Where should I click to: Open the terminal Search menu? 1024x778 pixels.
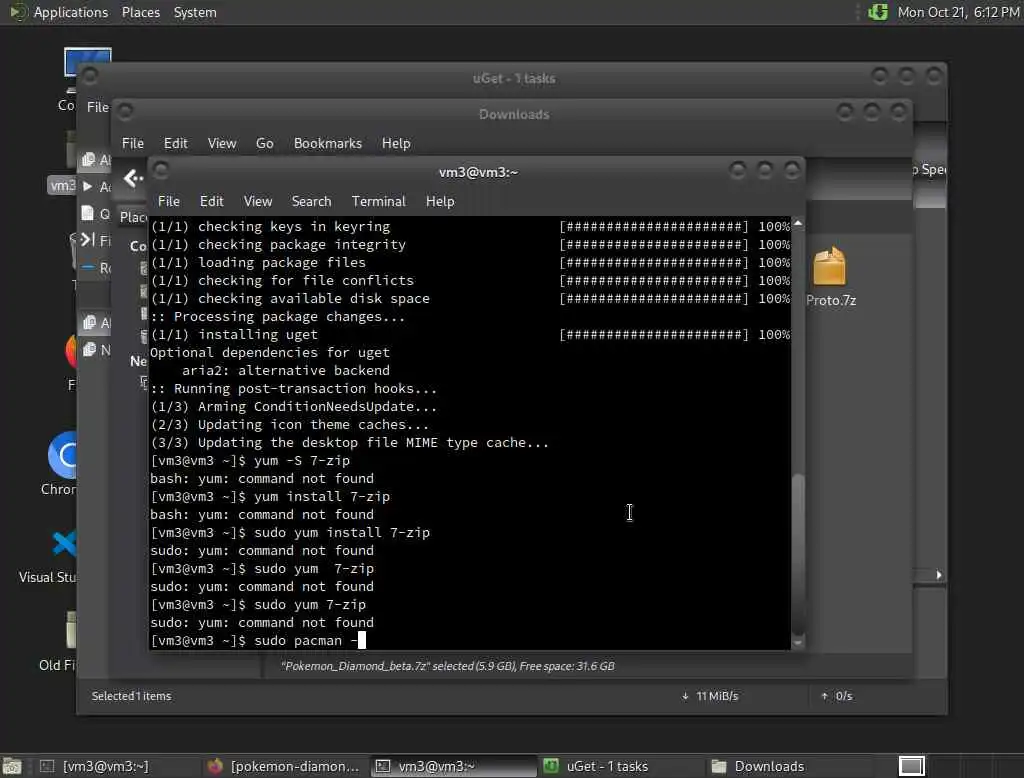(312, 201)
